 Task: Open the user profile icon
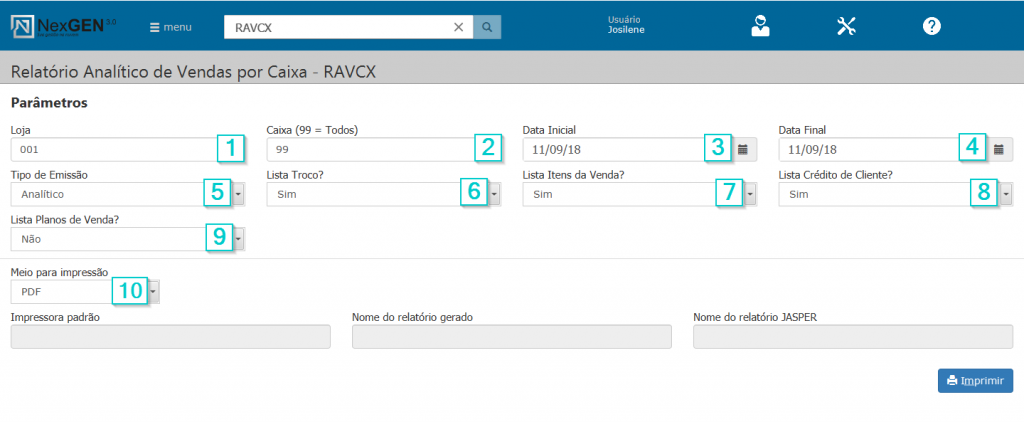761,27
